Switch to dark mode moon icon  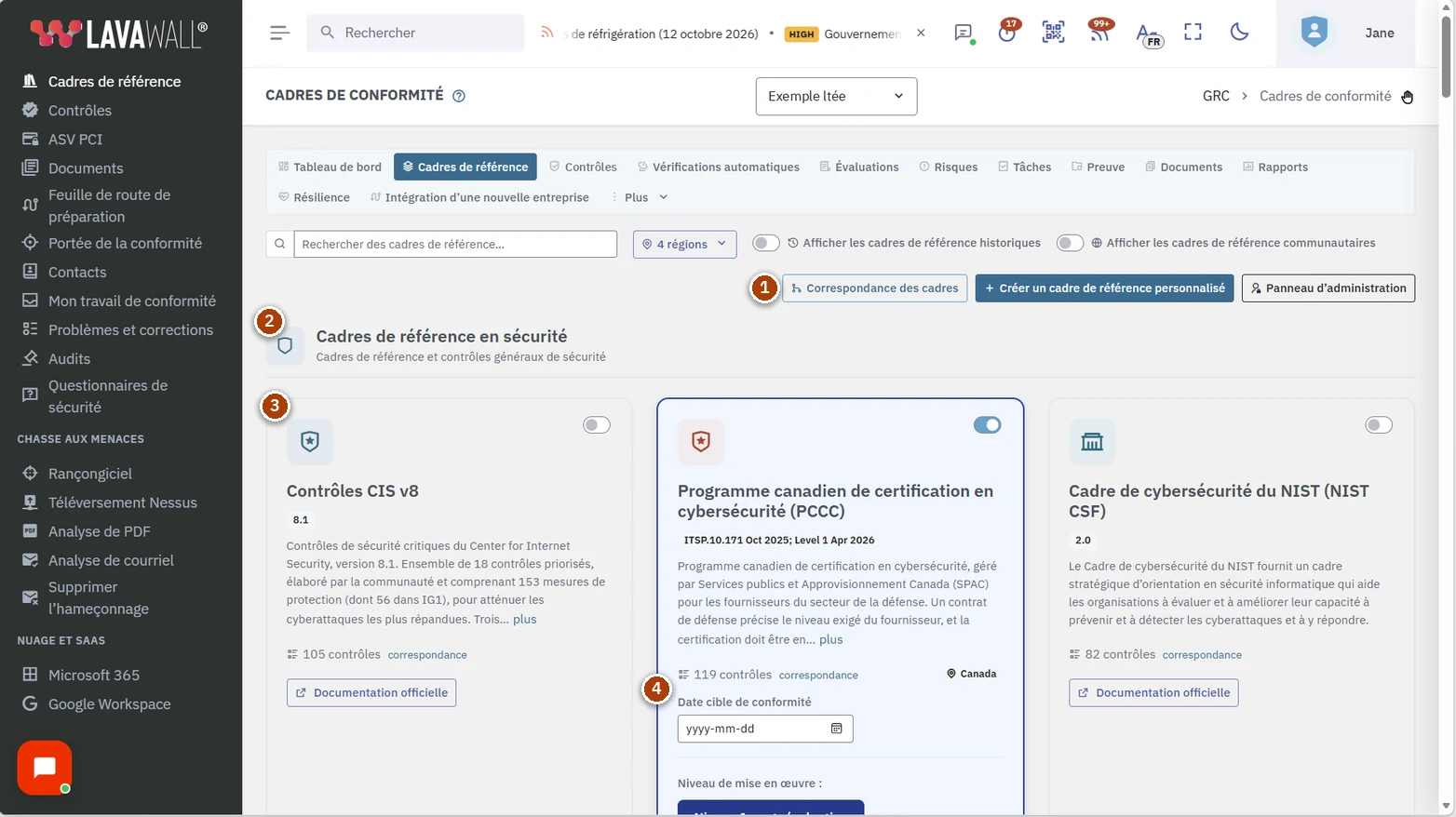[x=1239, y=33]
